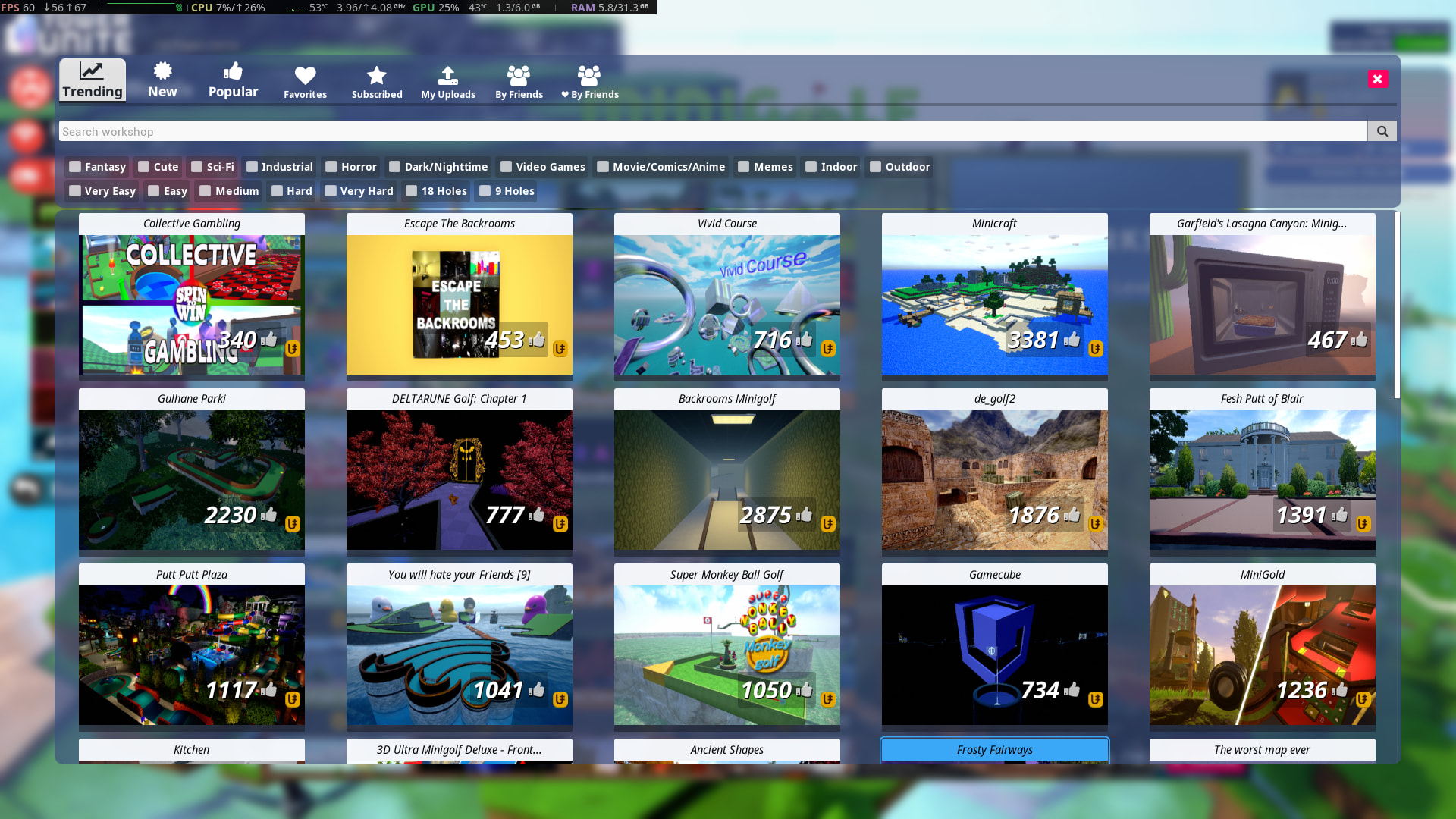Check the Sci-Fi filter
Viewport: 1456px width, 819px height.
[196, 167]
